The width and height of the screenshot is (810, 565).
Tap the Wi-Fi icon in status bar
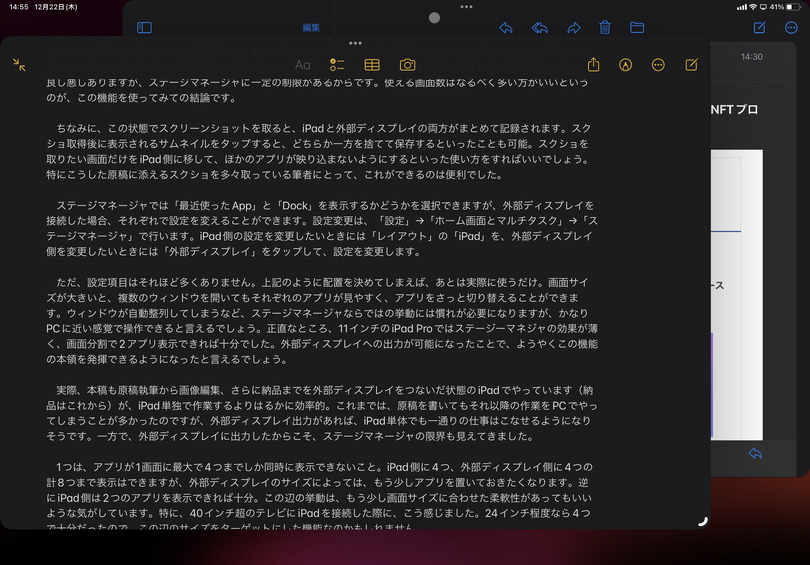(753, 7)
